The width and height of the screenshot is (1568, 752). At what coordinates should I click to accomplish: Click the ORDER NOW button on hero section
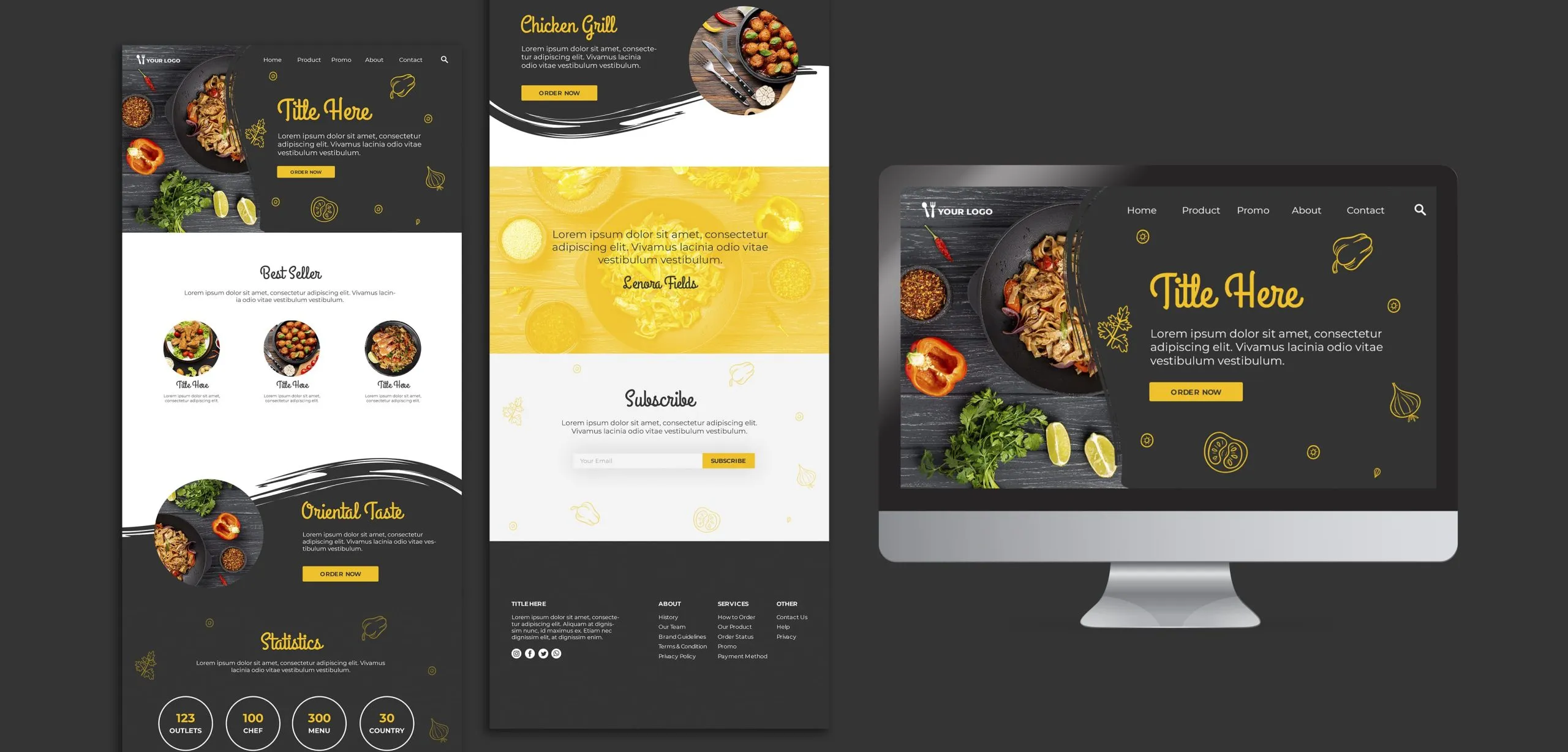[x=306, y=171]
